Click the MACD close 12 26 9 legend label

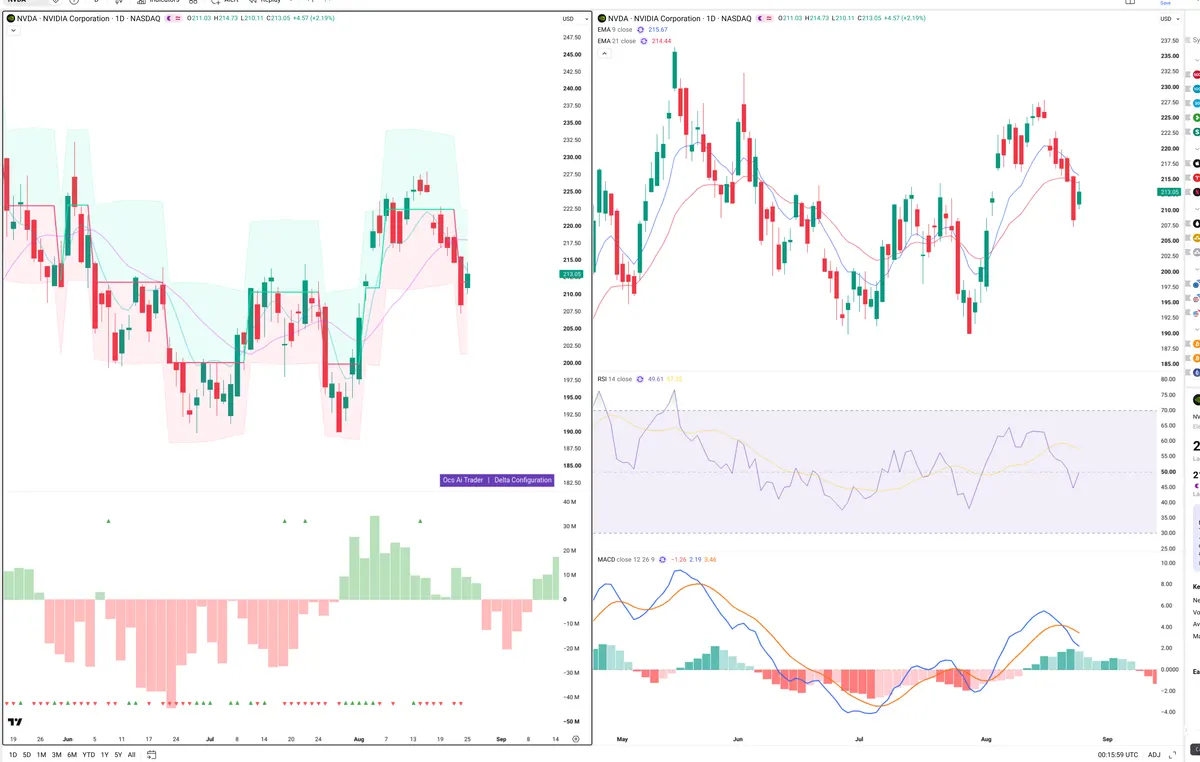626,560
